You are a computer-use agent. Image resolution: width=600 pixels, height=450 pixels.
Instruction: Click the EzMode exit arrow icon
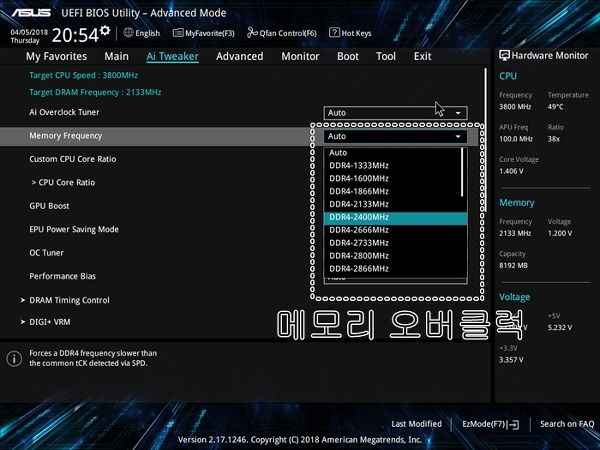click(514, 424)
